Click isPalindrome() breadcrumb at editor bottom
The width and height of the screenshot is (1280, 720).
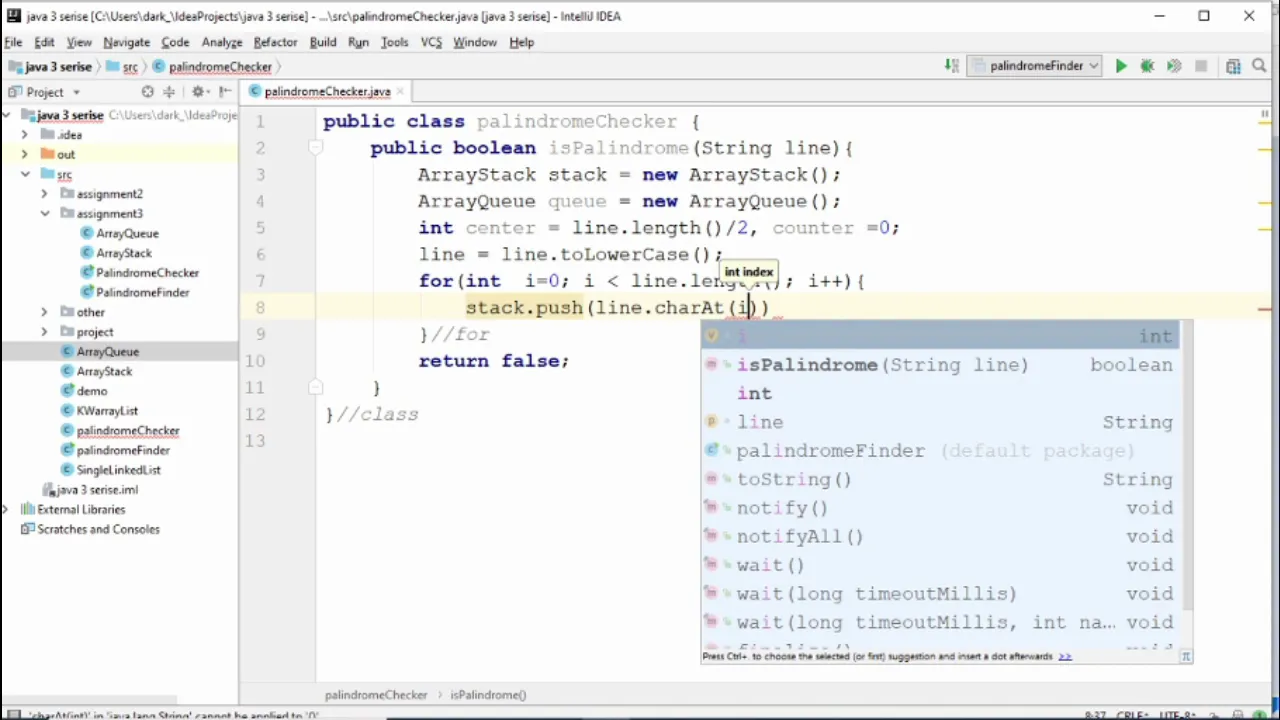[488, 695]
